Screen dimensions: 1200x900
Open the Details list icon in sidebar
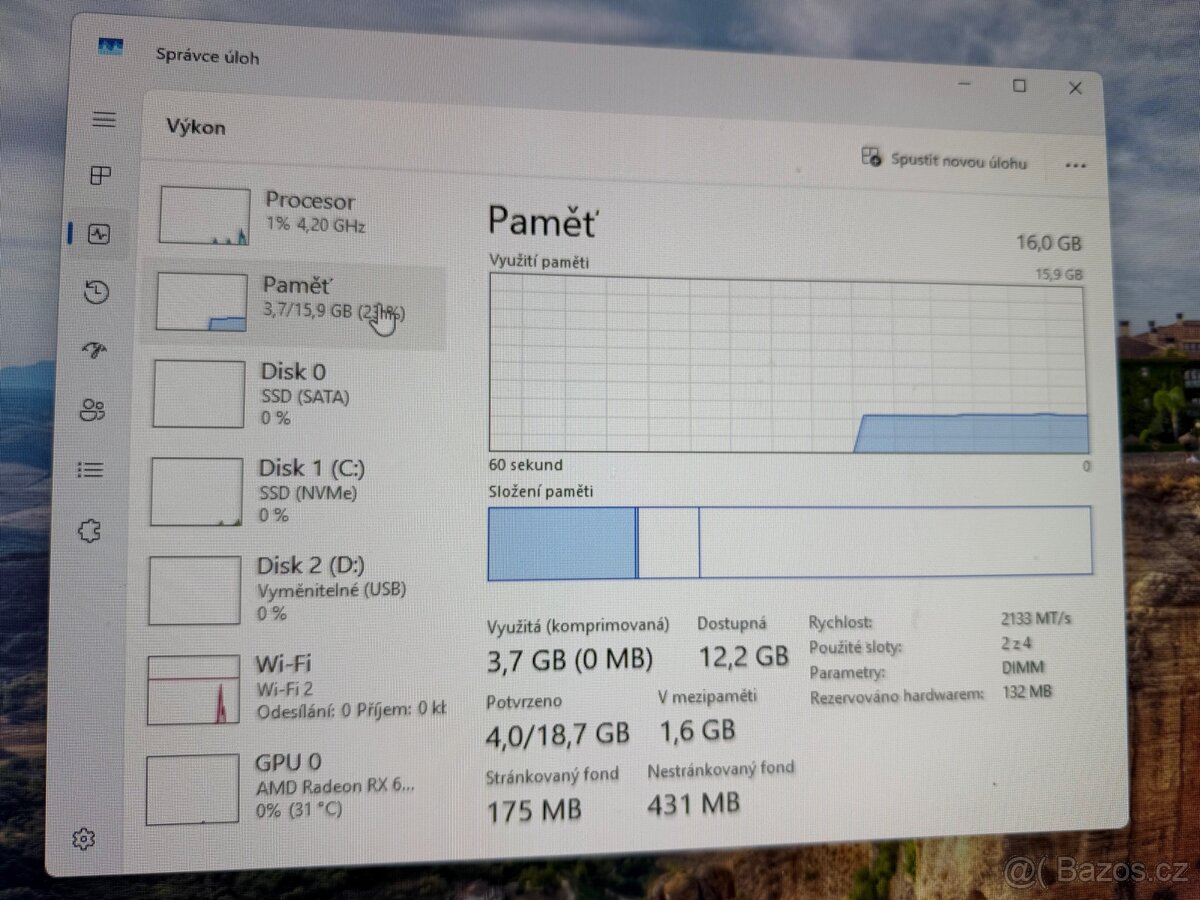coord(95,470)
